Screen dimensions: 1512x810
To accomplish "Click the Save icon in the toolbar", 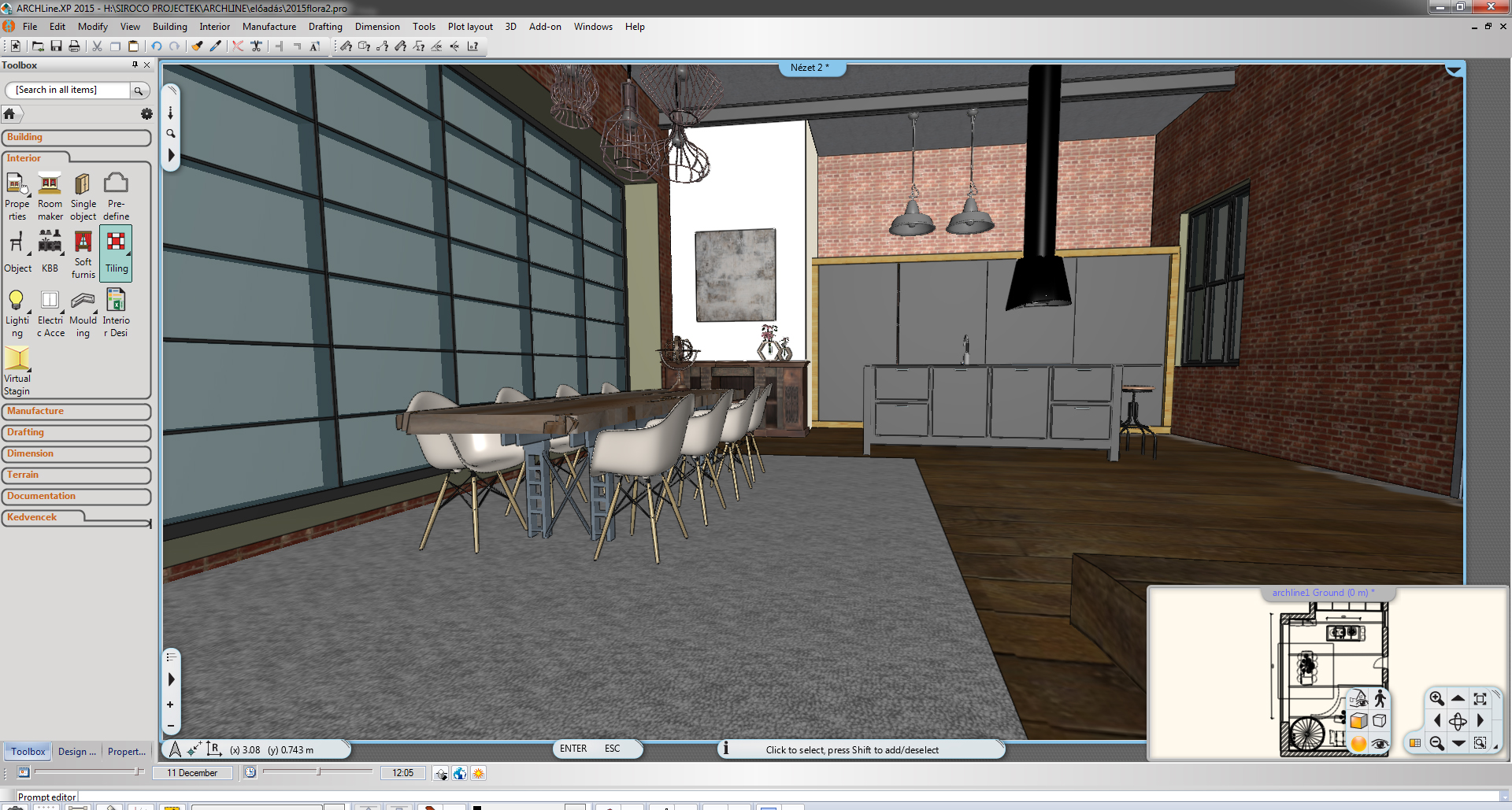I will point(56,46).
